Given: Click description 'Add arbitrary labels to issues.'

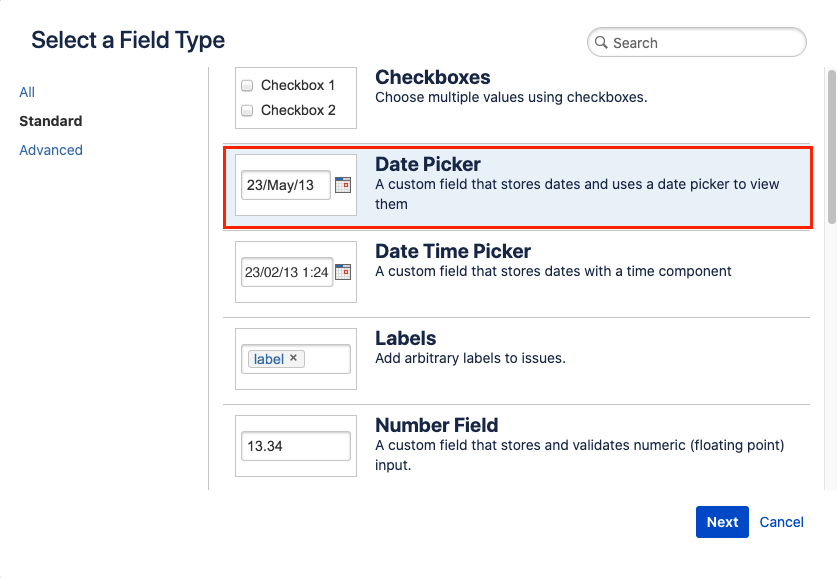Looking at the screenshot, I should pyautogui.click(x=470, y=358).
